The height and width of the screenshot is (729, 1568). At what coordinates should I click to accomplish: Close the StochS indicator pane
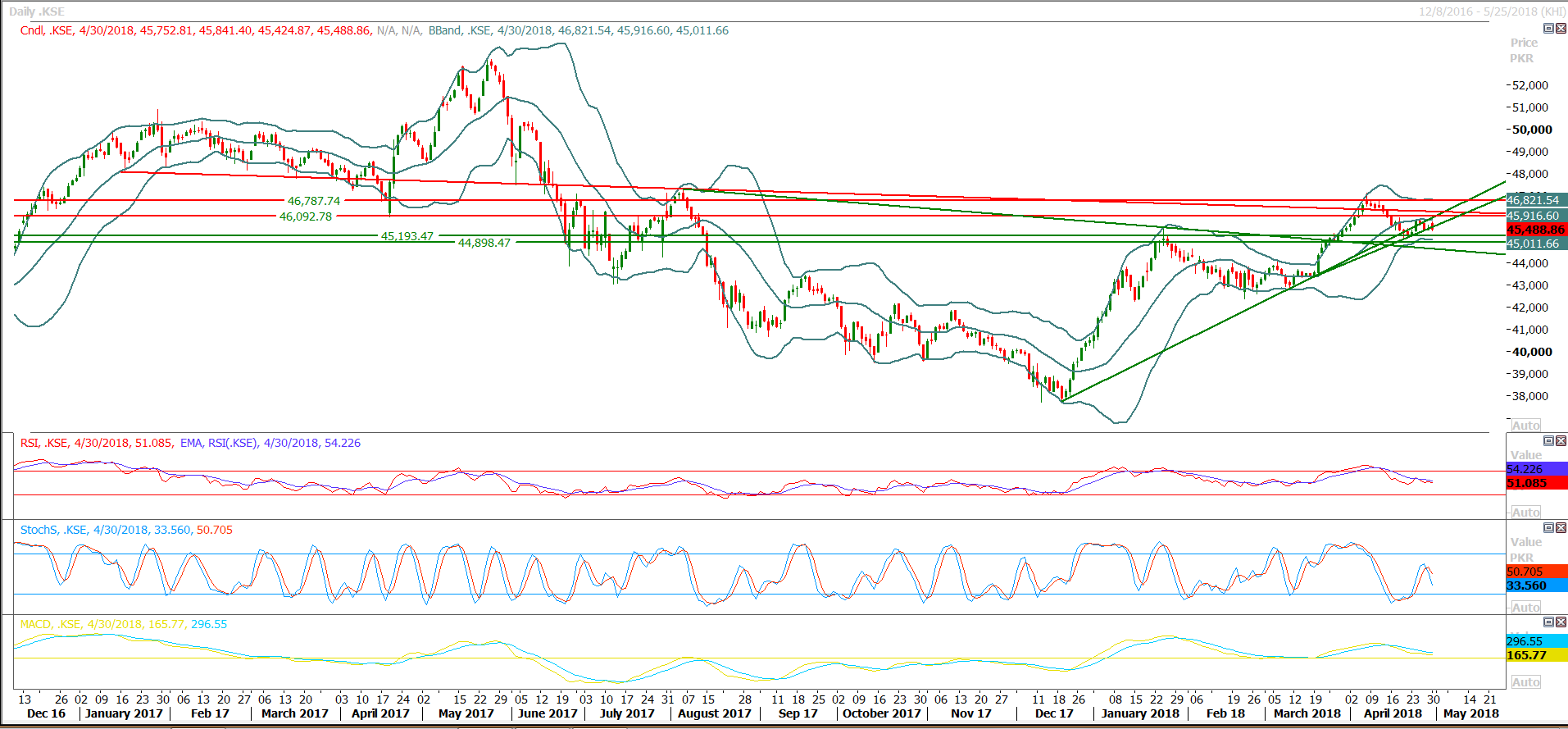(1561, 528)
